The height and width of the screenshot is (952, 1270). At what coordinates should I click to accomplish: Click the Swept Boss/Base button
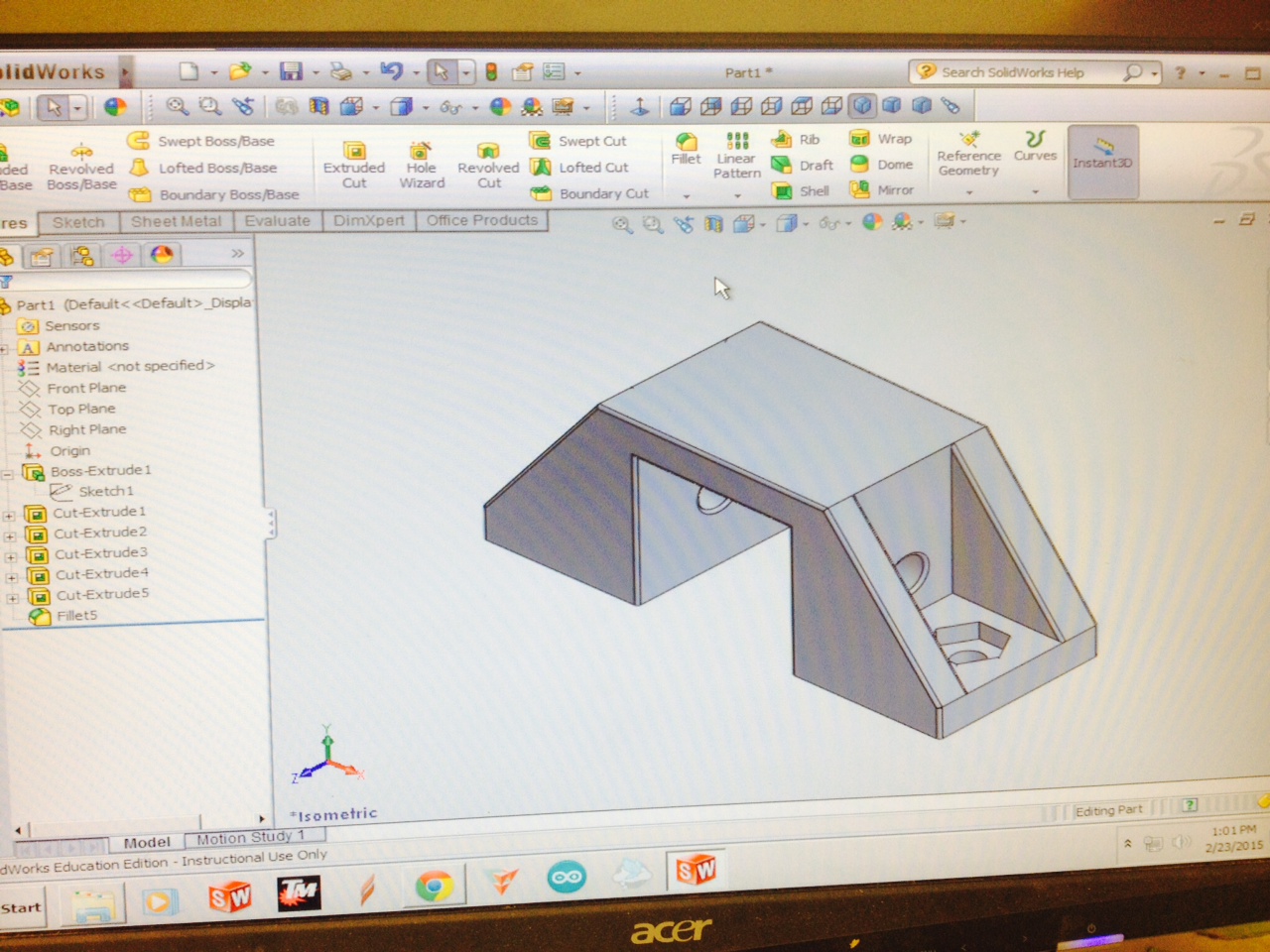click(201, 141)
